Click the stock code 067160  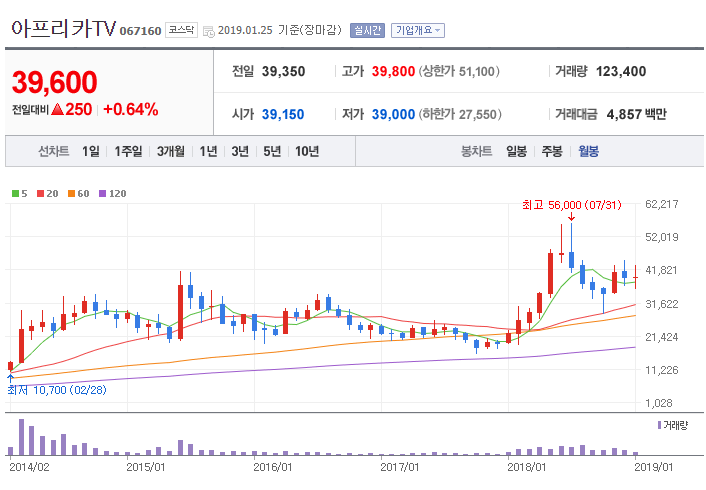tap(140, 31)
